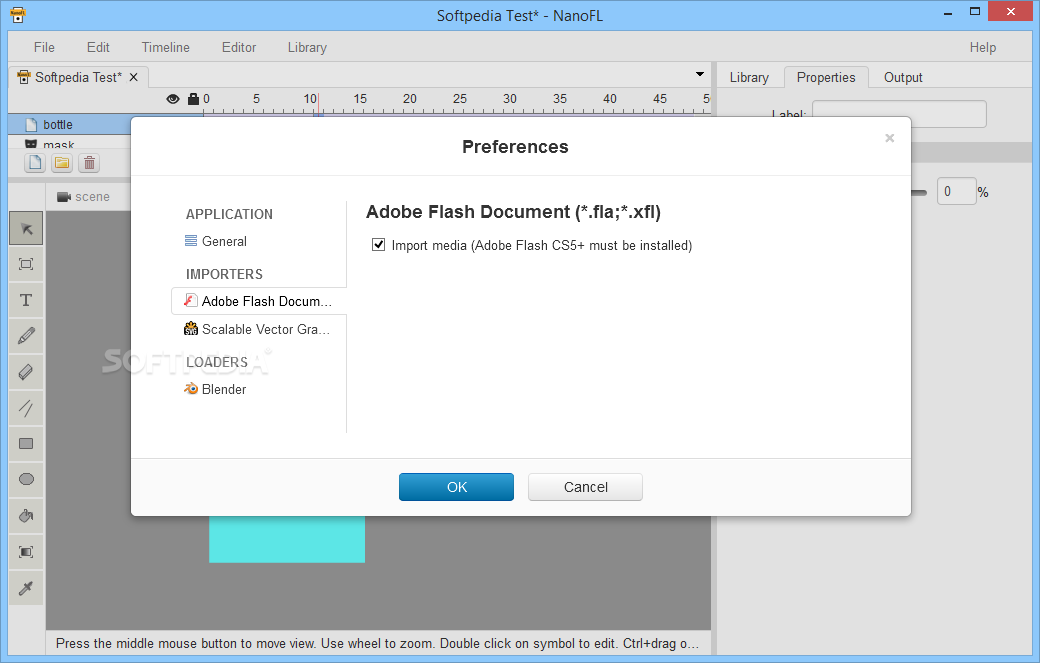The height and width of the screenshot is (663, 1040).
Task: Switch to the Library panel tab
Action: [749, 77]
